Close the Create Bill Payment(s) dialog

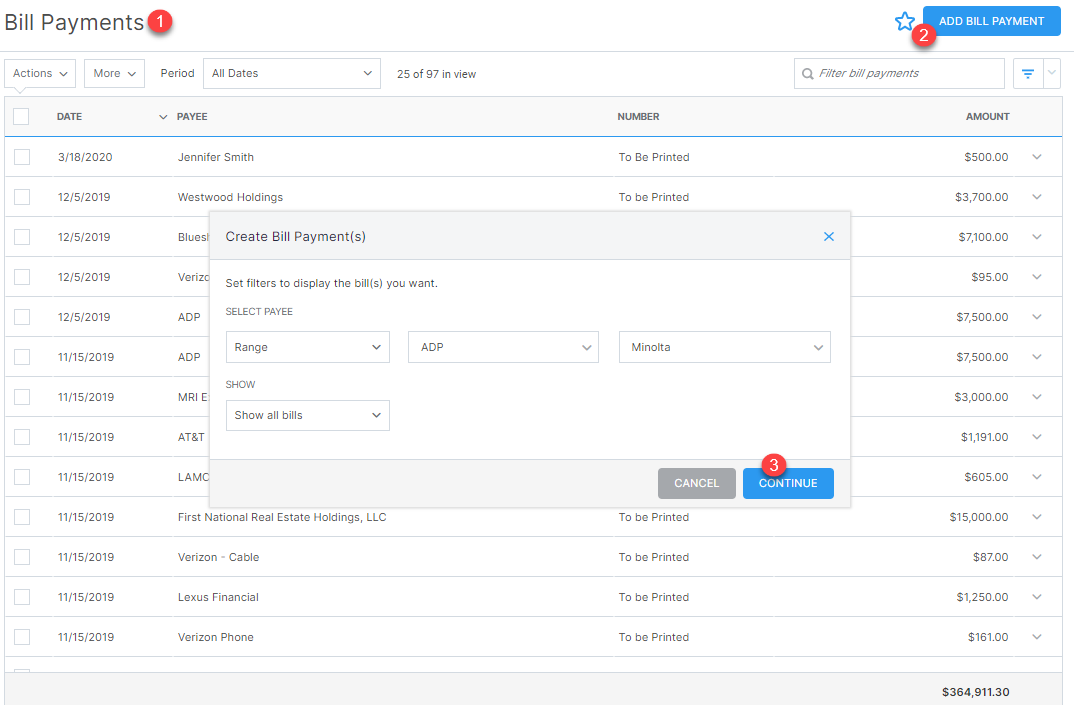coord(829,236)
